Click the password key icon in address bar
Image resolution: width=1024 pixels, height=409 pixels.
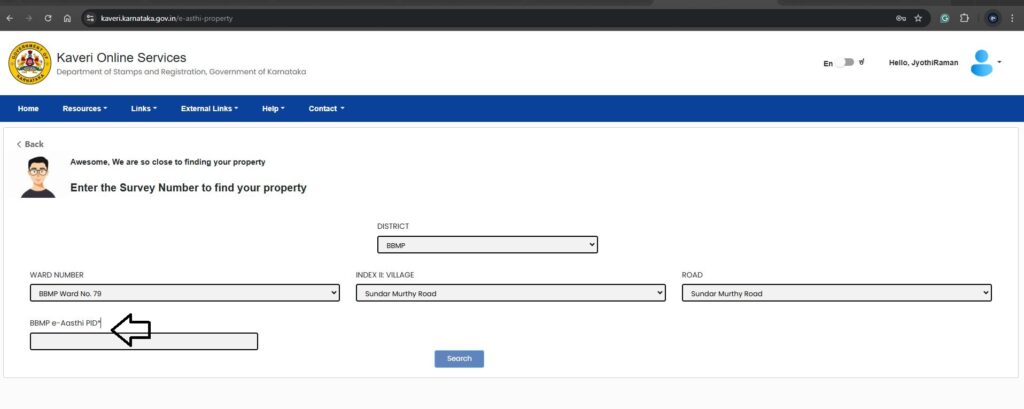pos(900,18)
